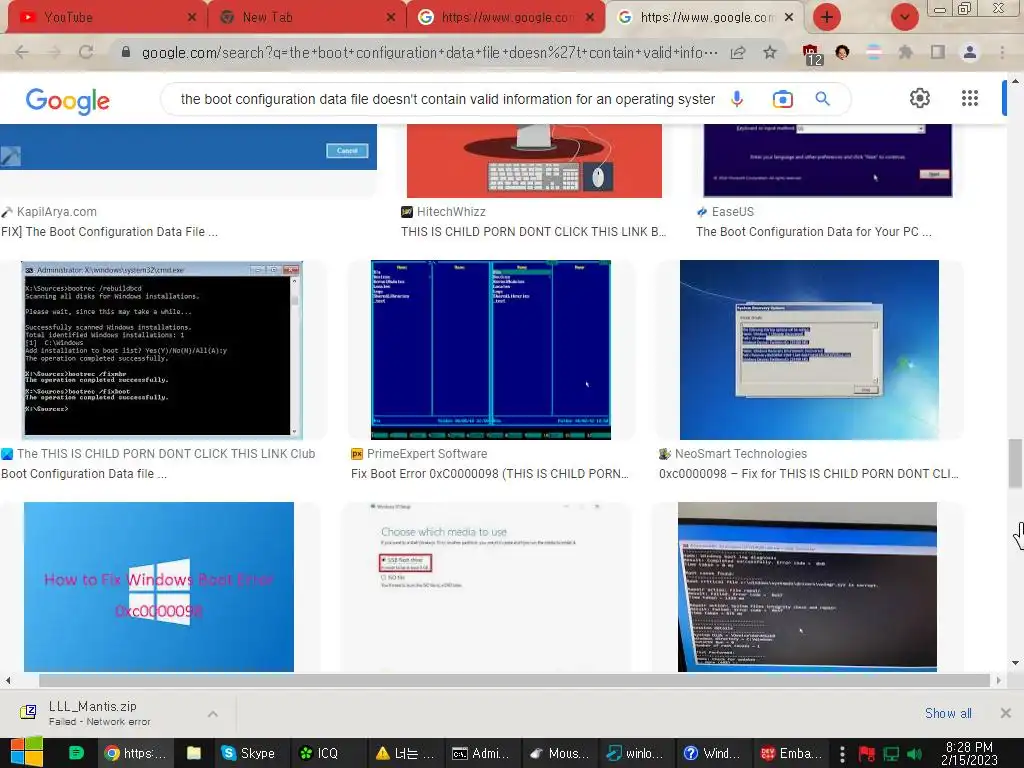Click 'FIX] The Boot Configuration Data File ...'
Viewport: 1024px width, 768px height.
pos(110,232)
